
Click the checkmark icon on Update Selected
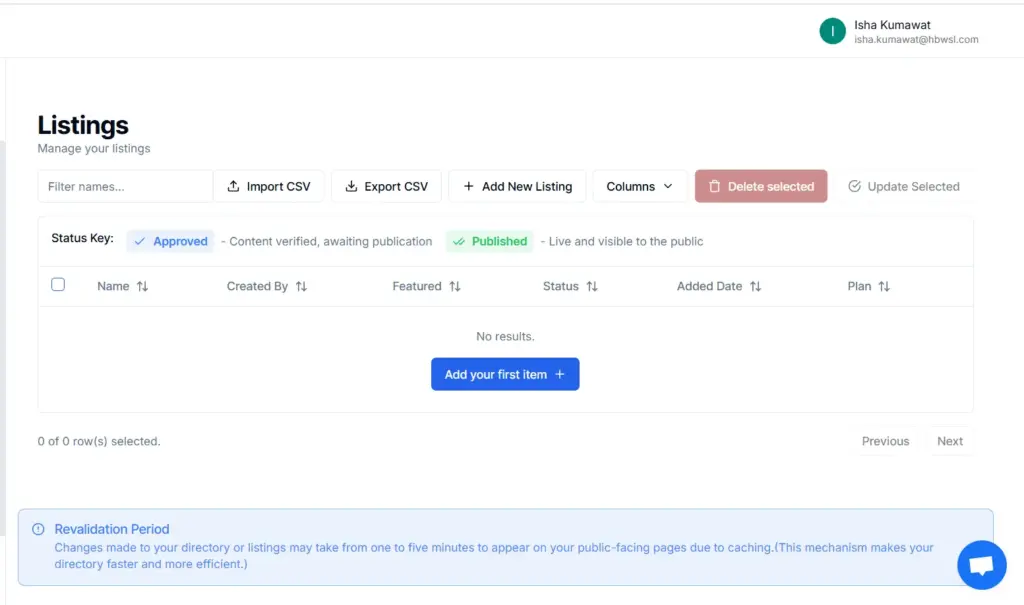pyautogui.click(x=855, y=186)
